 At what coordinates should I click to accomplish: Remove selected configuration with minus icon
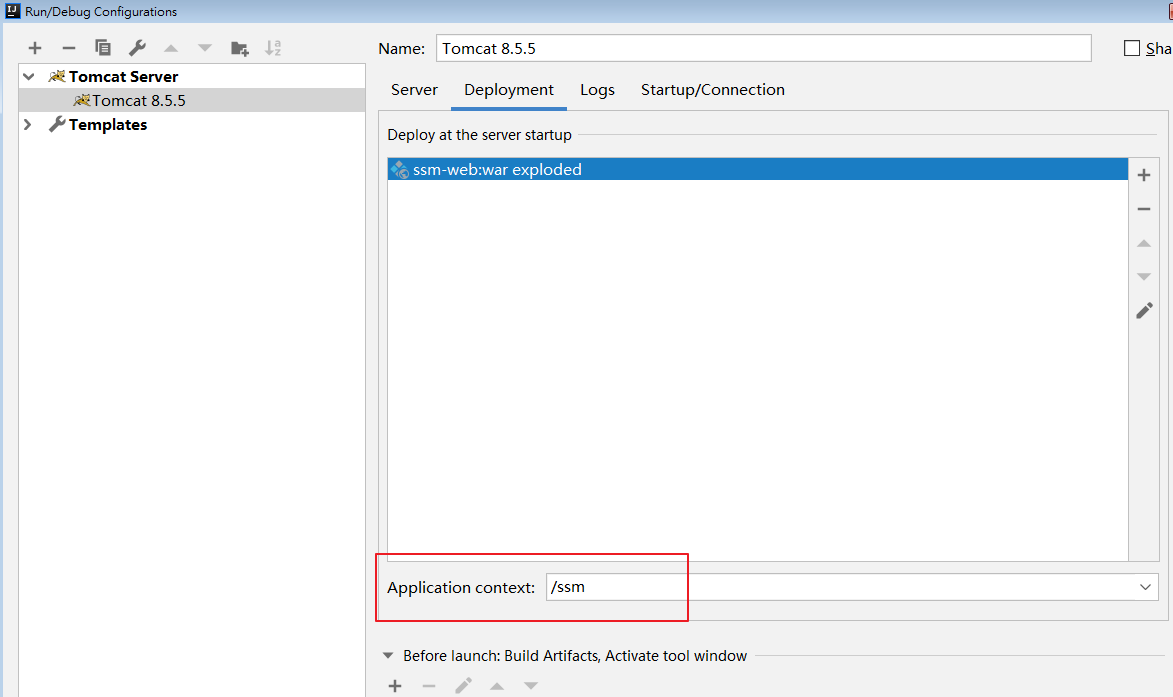69,48
